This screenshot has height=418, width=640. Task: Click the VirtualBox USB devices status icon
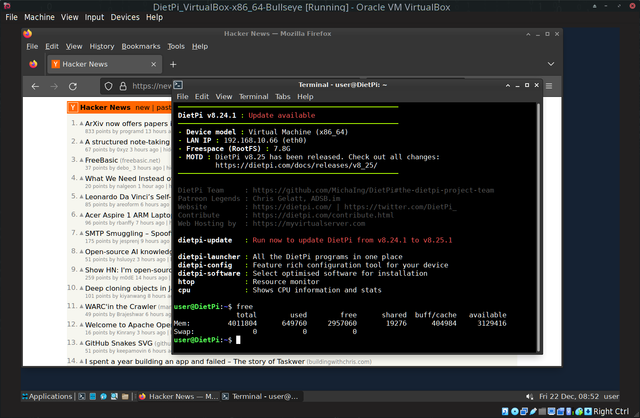click(533, 411)
